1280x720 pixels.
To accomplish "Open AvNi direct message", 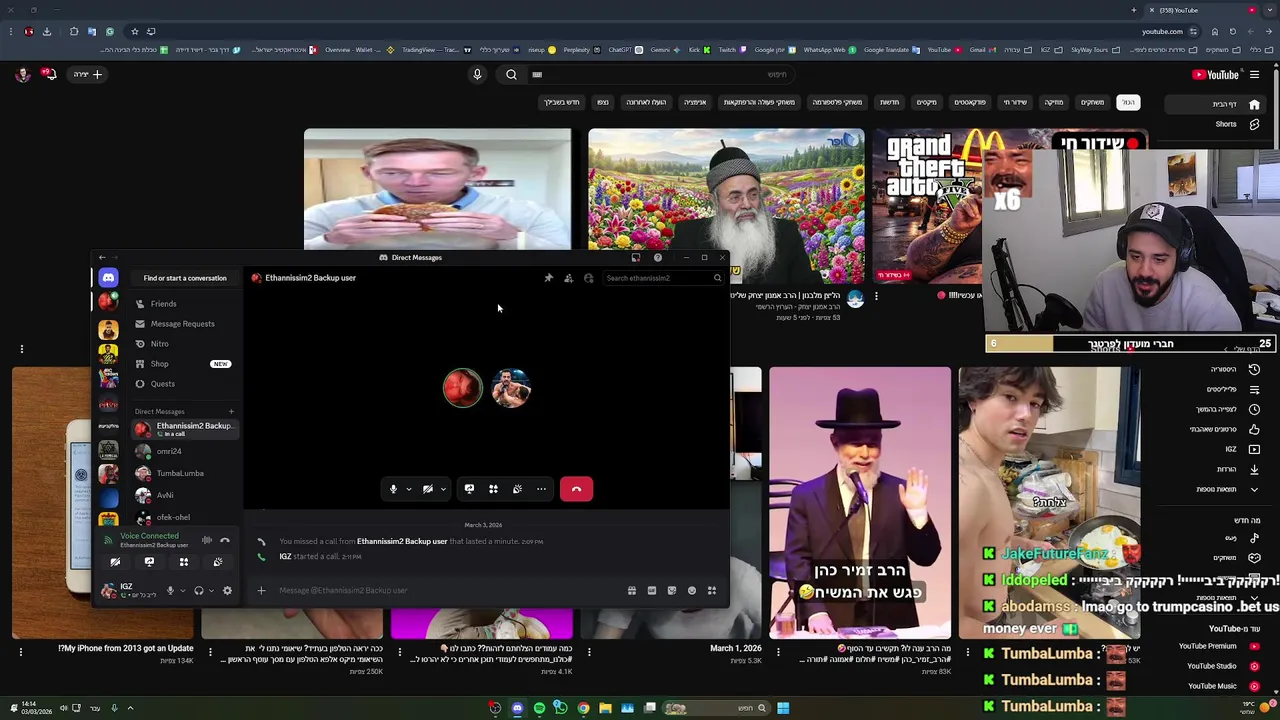I will (186, 495).
